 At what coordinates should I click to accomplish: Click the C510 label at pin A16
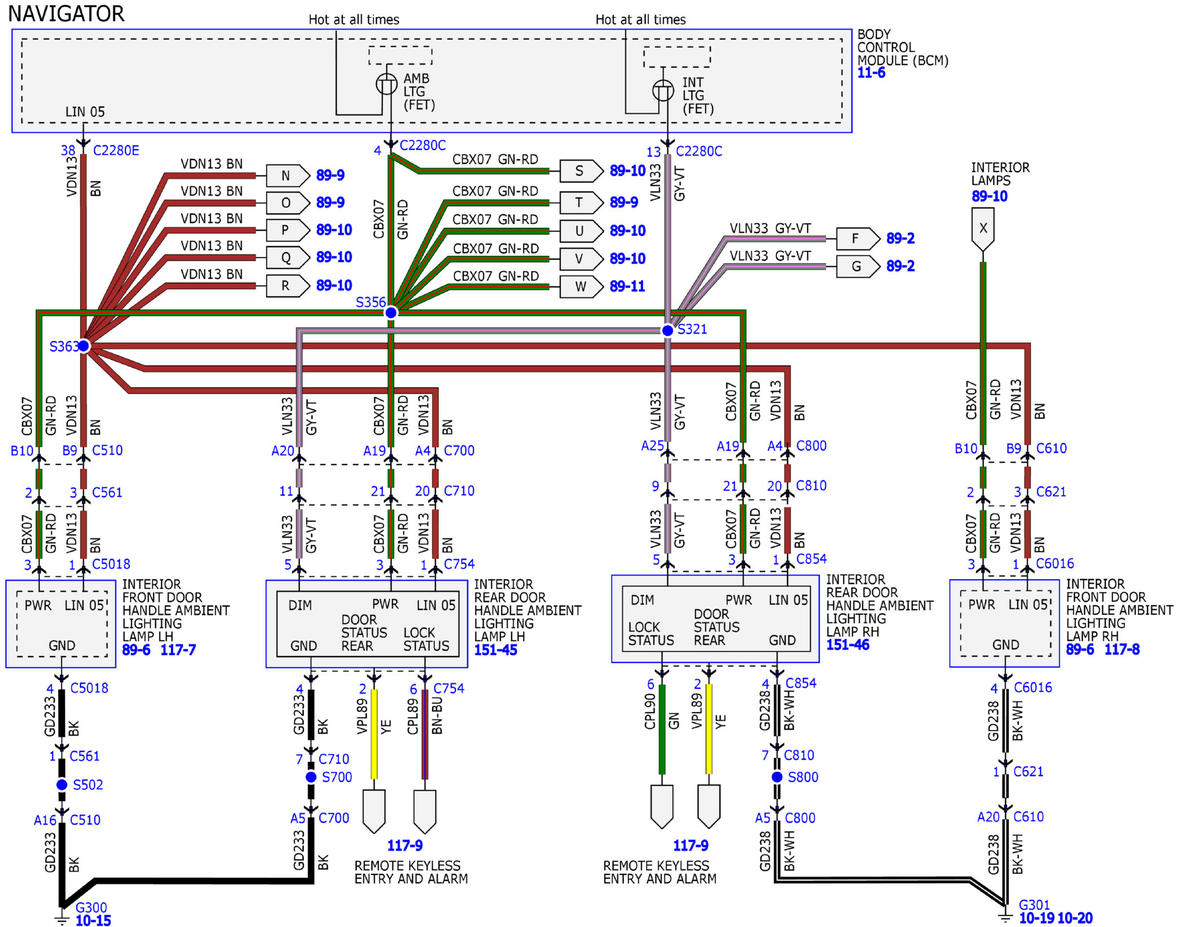click(x=85, y=820)
